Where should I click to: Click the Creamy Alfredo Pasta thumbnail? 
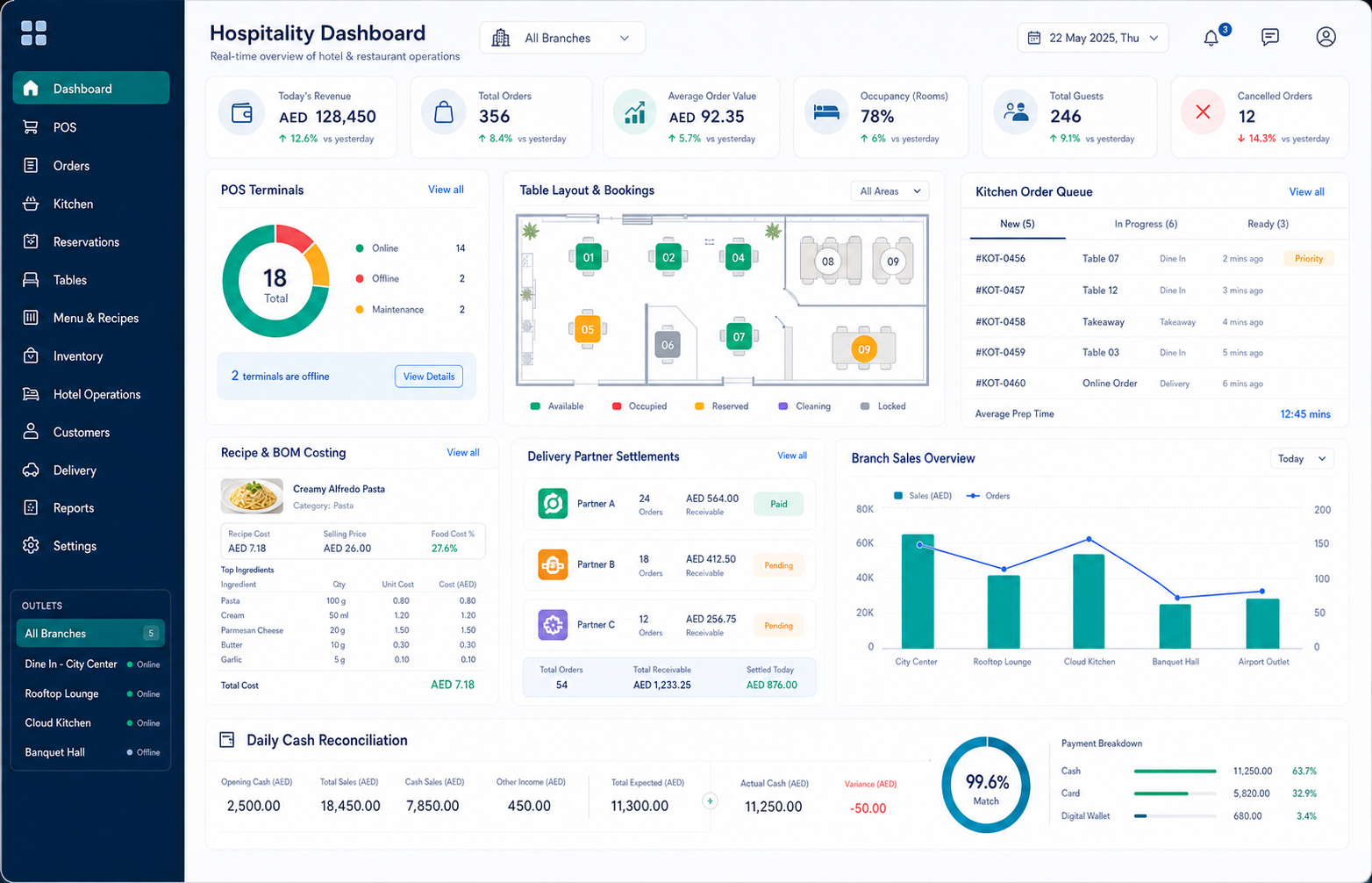[x=252, y=496]
